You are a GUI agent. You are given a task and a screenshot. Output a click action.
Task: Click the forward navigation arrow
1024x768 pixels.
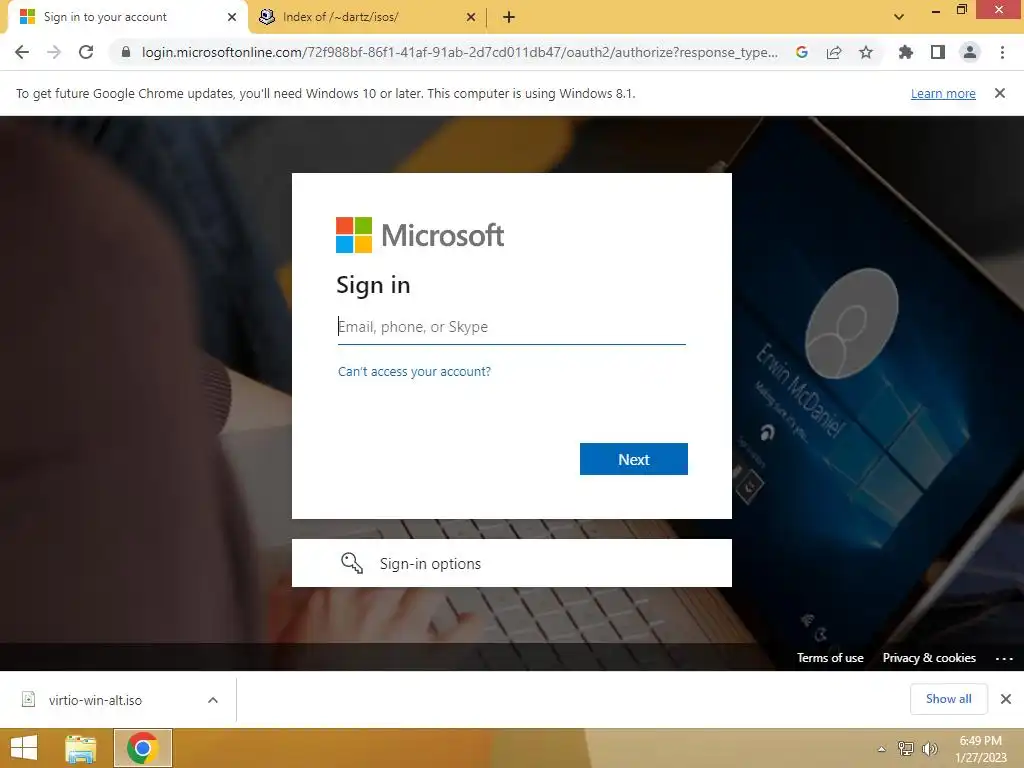pyautogui.click(x=54, y=52)
